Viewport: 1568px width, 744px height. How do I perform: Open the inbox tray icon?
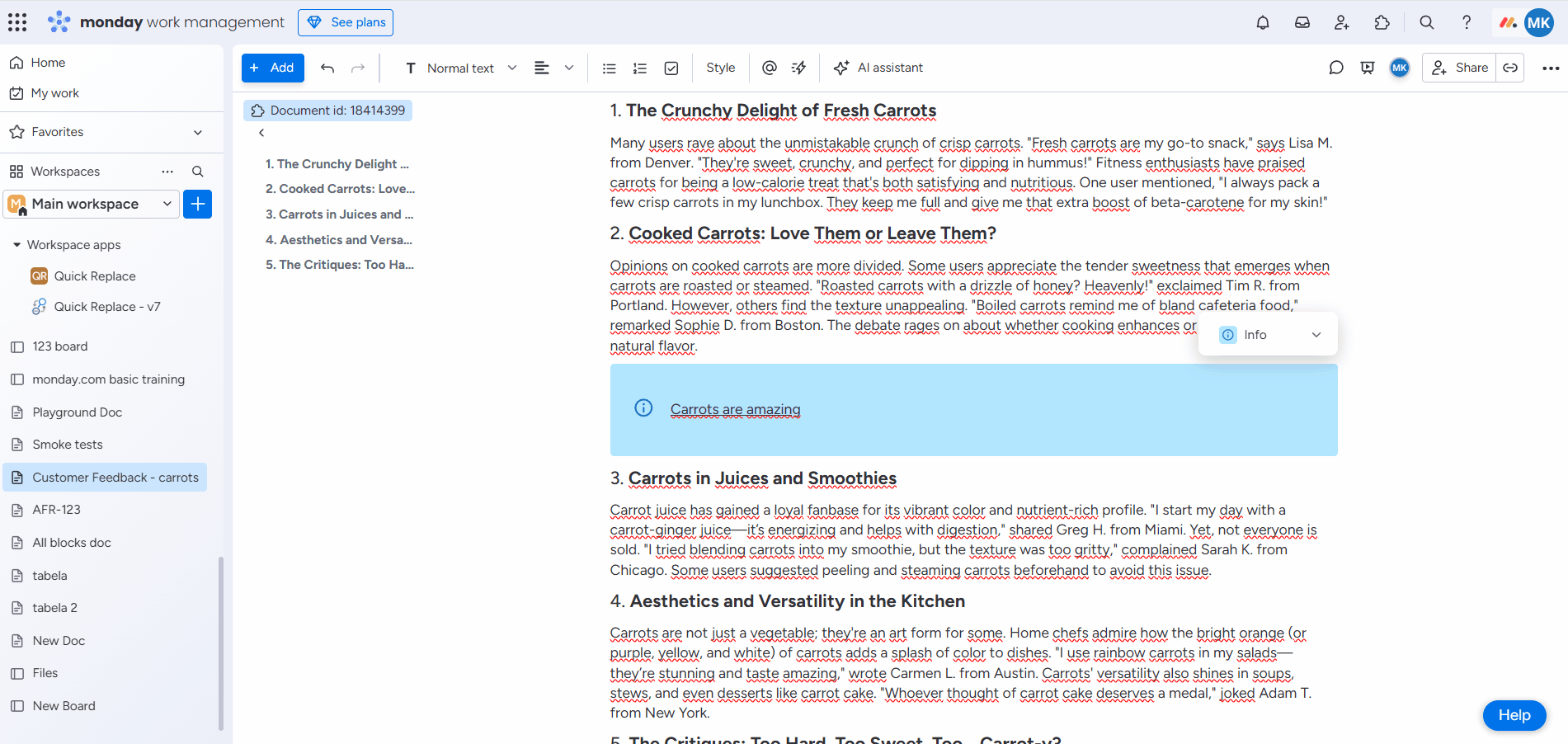click(1302, 22)
